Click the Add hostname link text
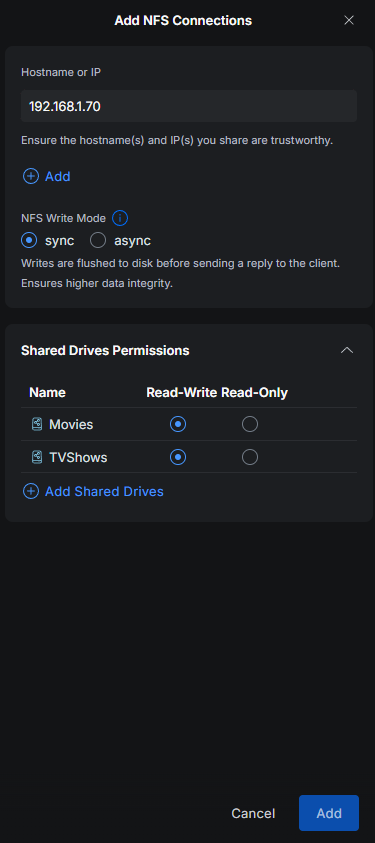 coord(57,176)
